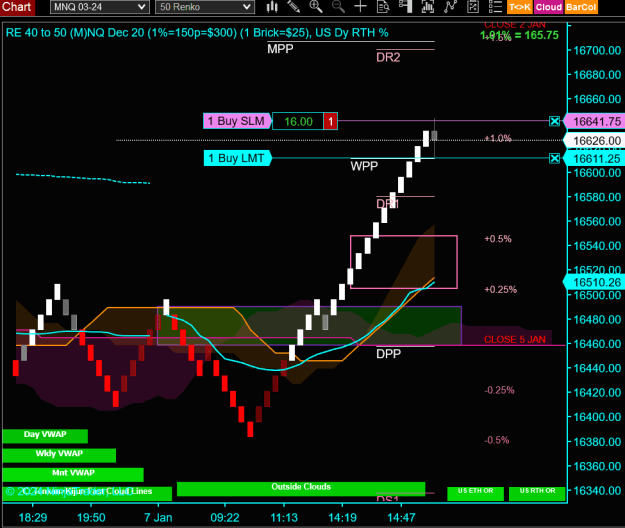Image resolution: width=625 pixels, height=528 pixels.
Task: Click the +1.0% level label
Action: click(x=498, y=138)
